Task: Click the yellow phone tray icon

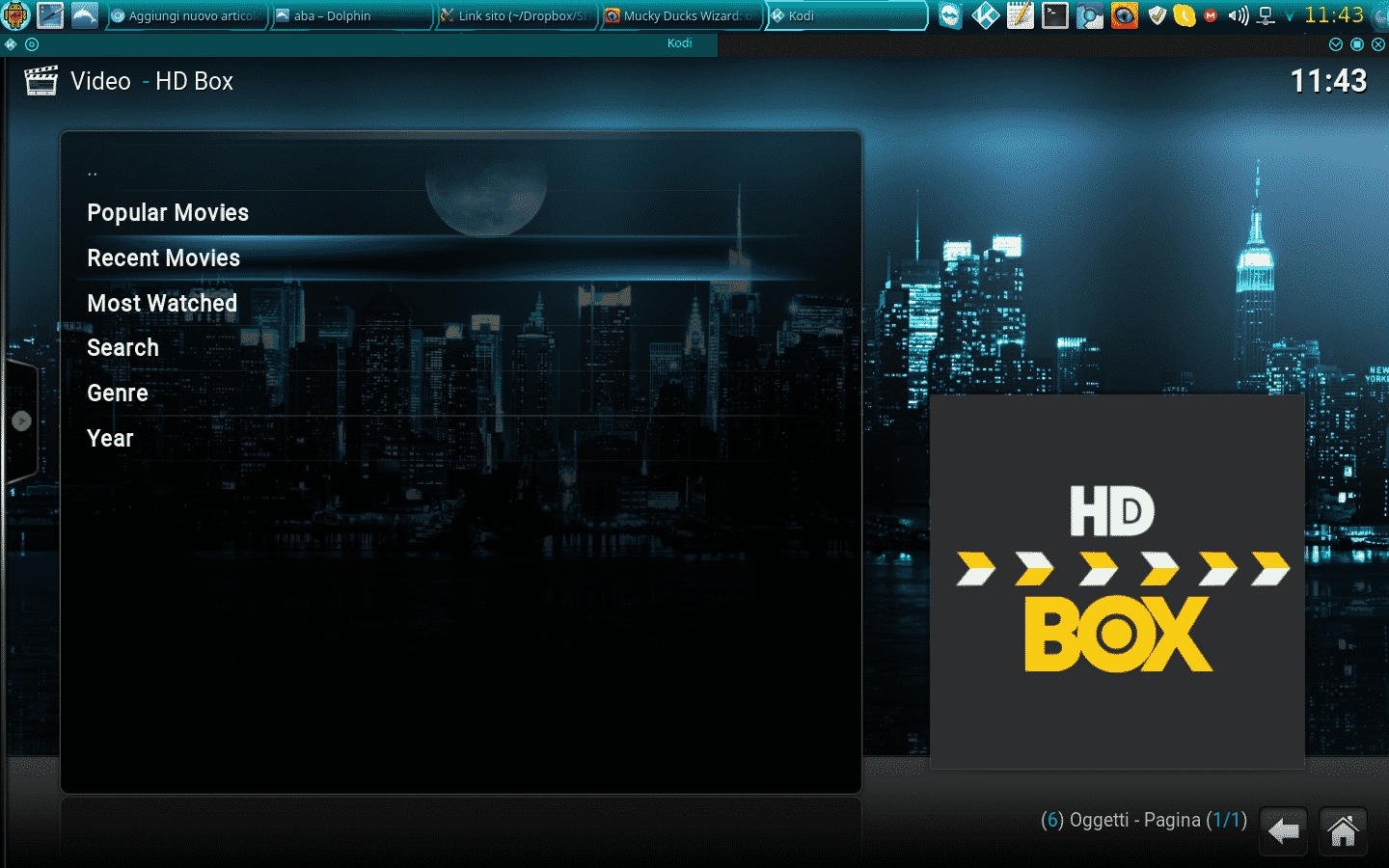Action: 1185,15
